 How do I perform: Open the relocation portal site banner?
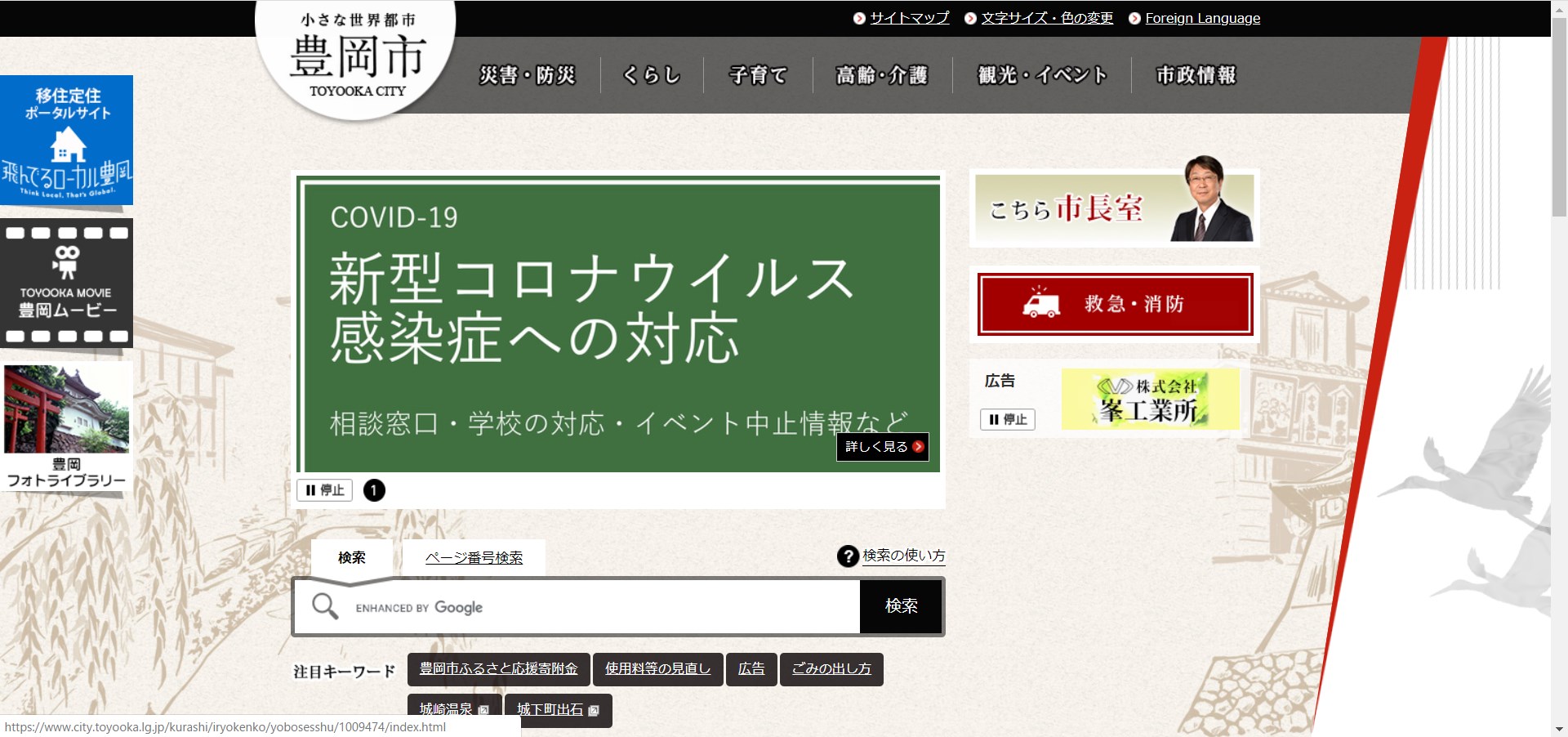click(67, 140)
